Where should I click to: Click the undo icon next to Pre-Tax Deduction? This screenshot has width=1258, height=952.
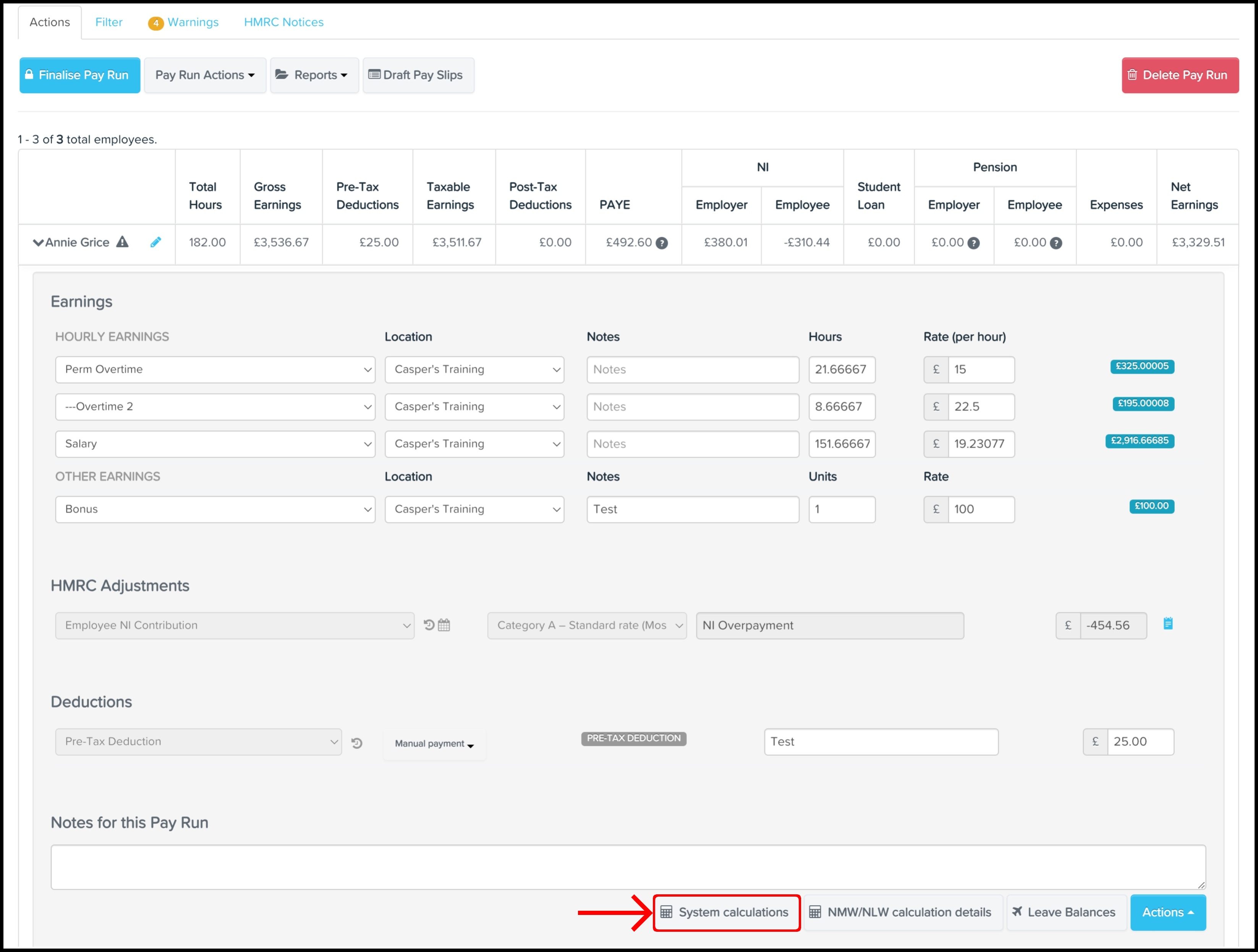coord(357,743)
